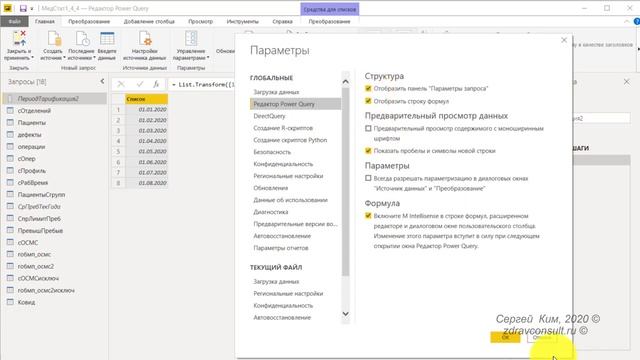Image resolution: width=640 pixels, height=360 pixels.
Task: Click the Recent Sources icon
Action: pos(82,38)
